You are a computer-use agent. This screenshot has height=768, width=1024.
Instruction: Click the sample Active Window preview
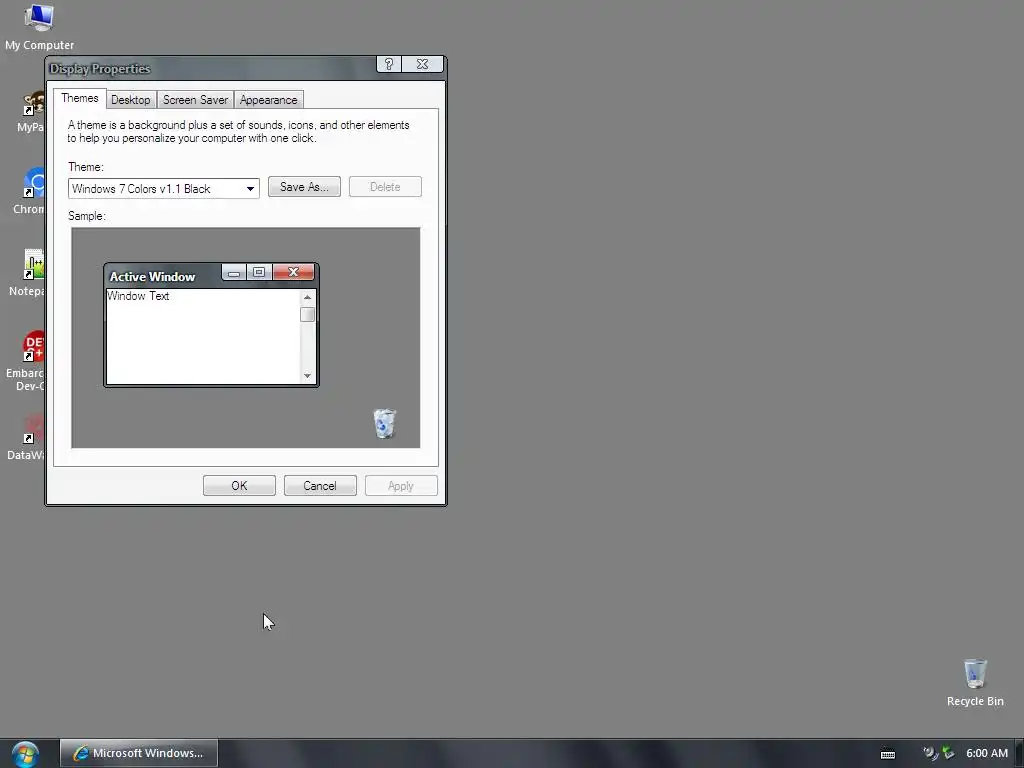(x=211, y=325)
